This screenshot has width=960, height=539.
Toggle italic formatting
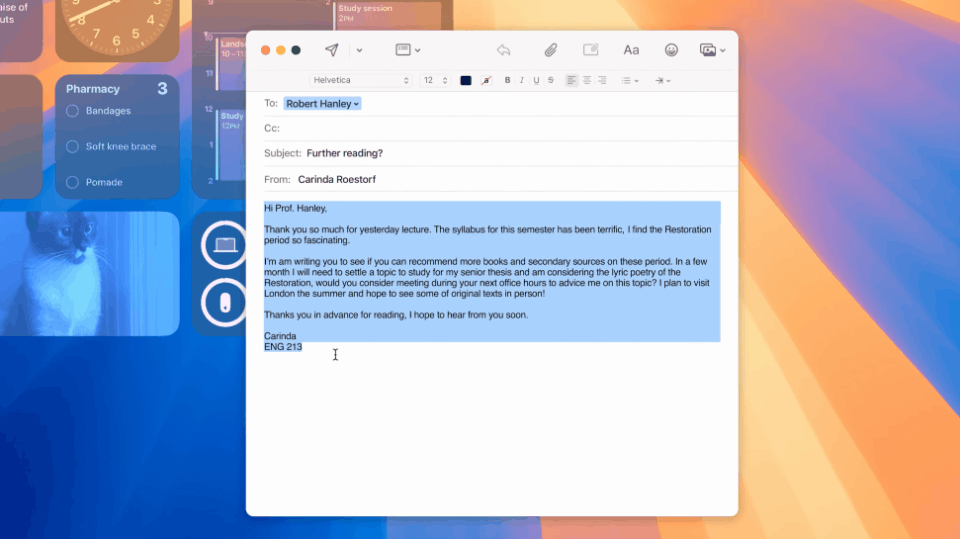[521, 80]
